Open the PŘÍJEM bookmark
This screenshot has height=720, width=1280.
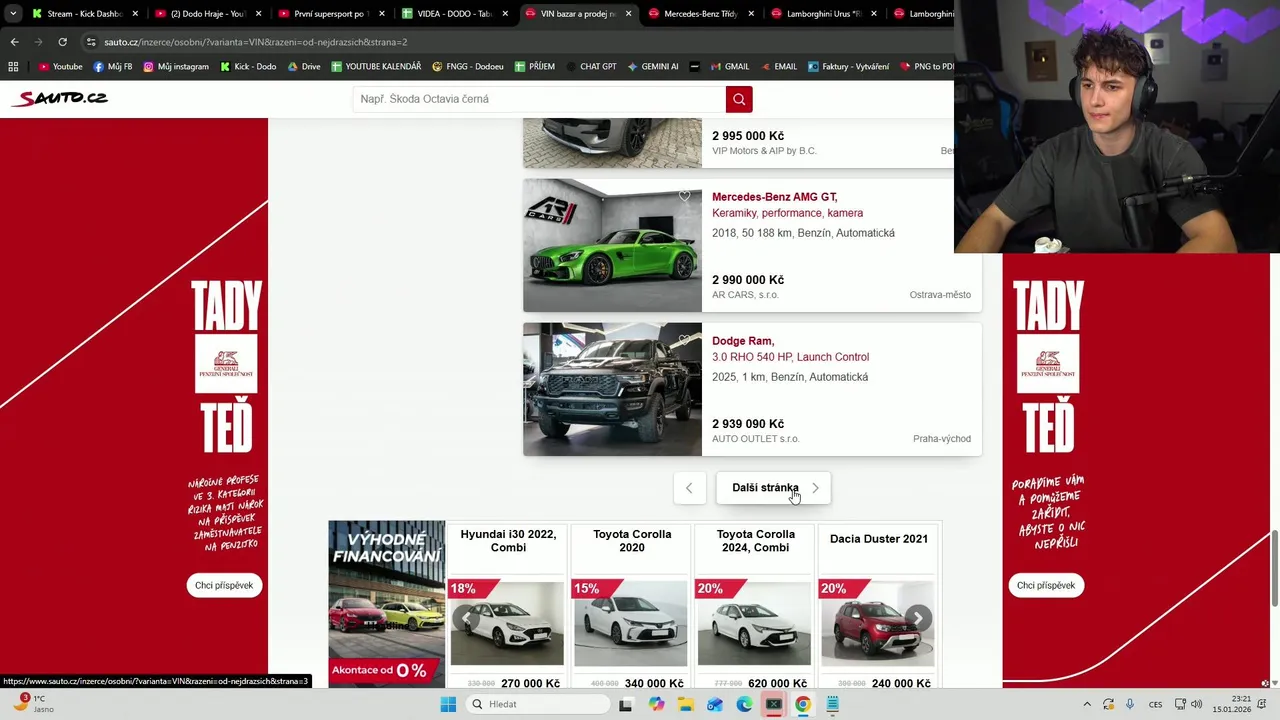point(535,67)
